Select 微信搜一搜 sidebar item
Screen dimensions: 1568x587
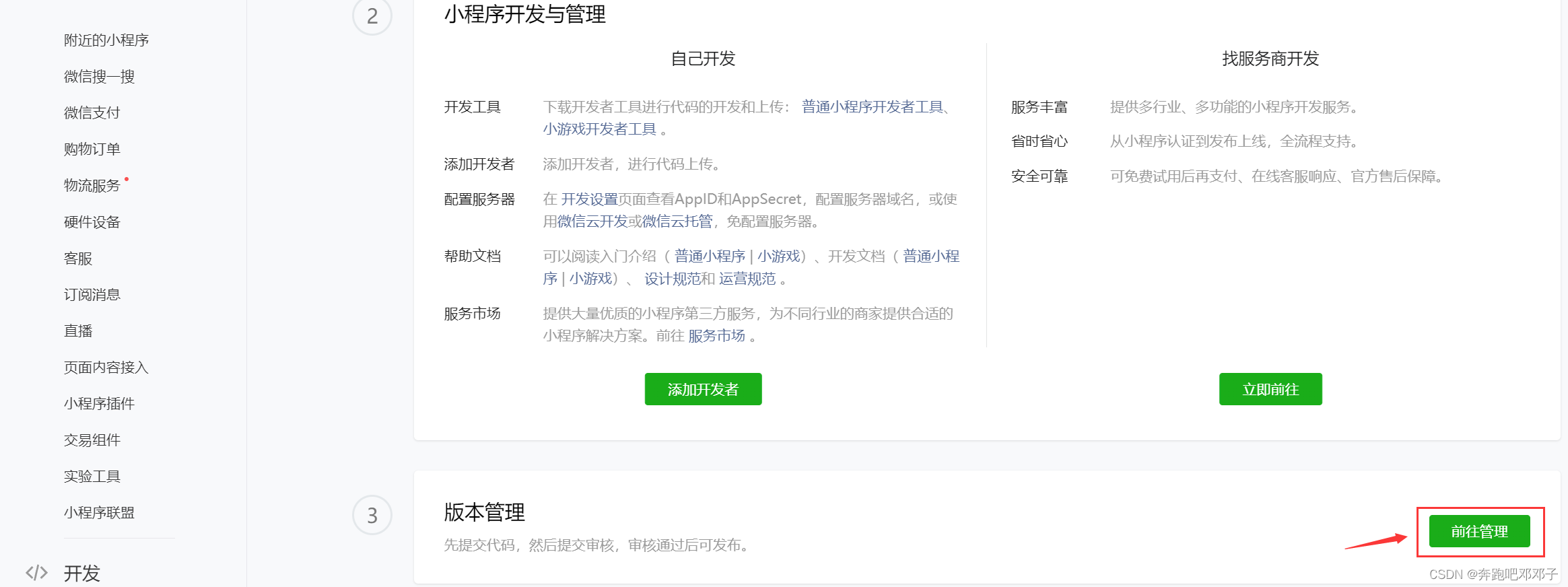coord(99,77)
